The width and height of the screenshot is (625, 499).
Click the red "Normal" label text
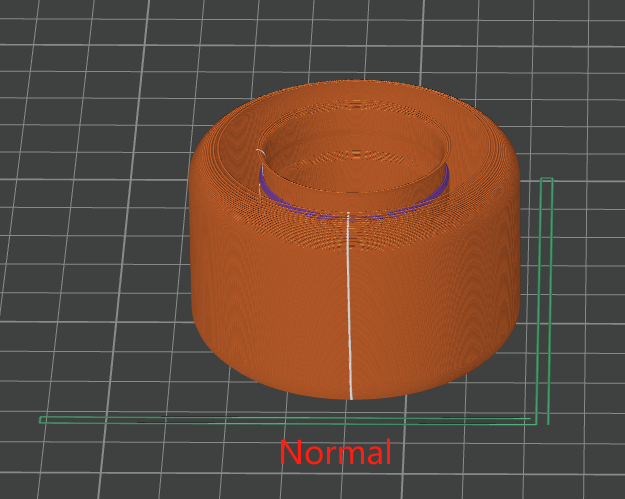[335, 452]
